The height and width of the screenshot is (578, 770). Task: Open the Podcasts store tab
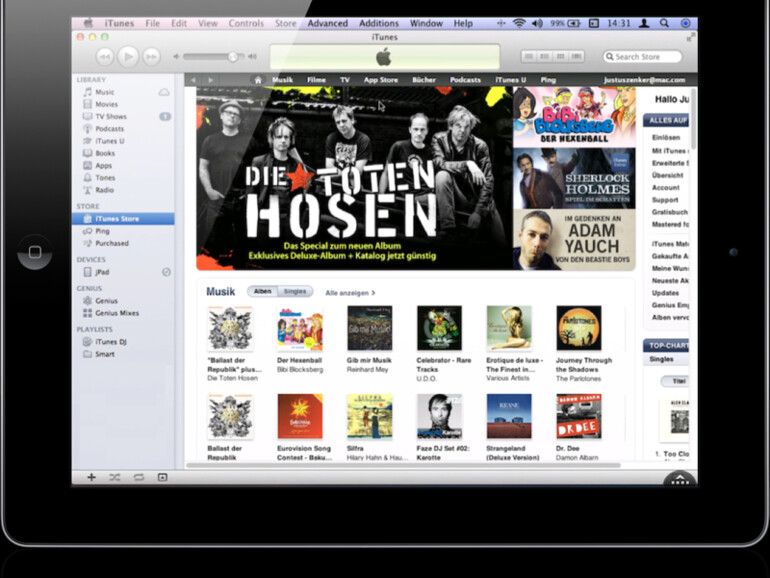(465, 80)
